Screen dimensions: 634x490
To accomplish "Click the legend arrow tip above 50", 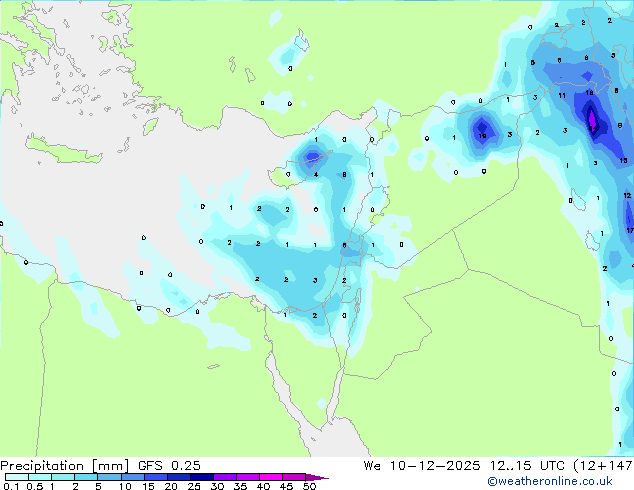I will [317, 477].
